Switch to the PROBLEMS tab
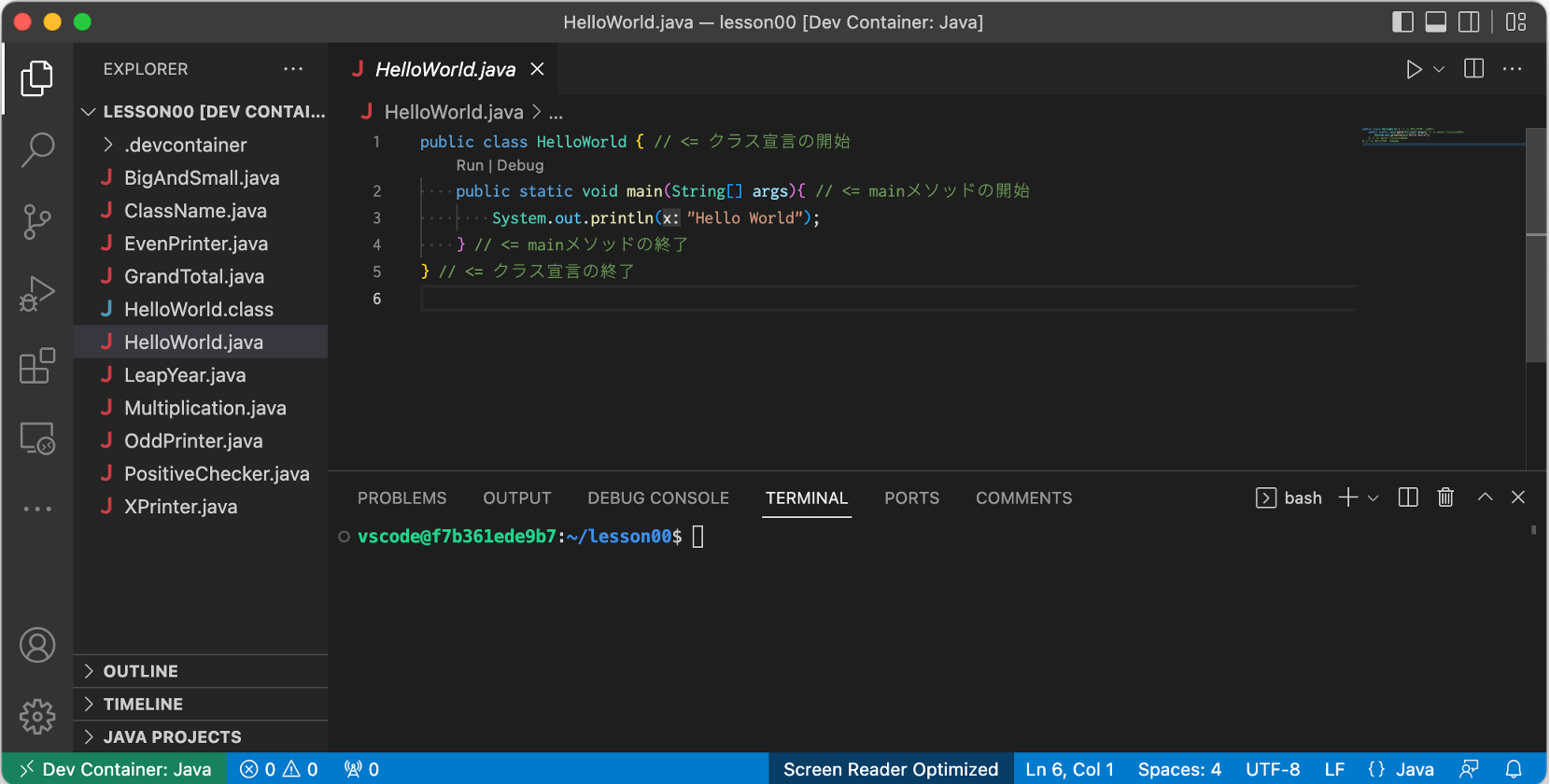Image resolution: width=1550 pixels, height=784 pixels. point(402,498)
